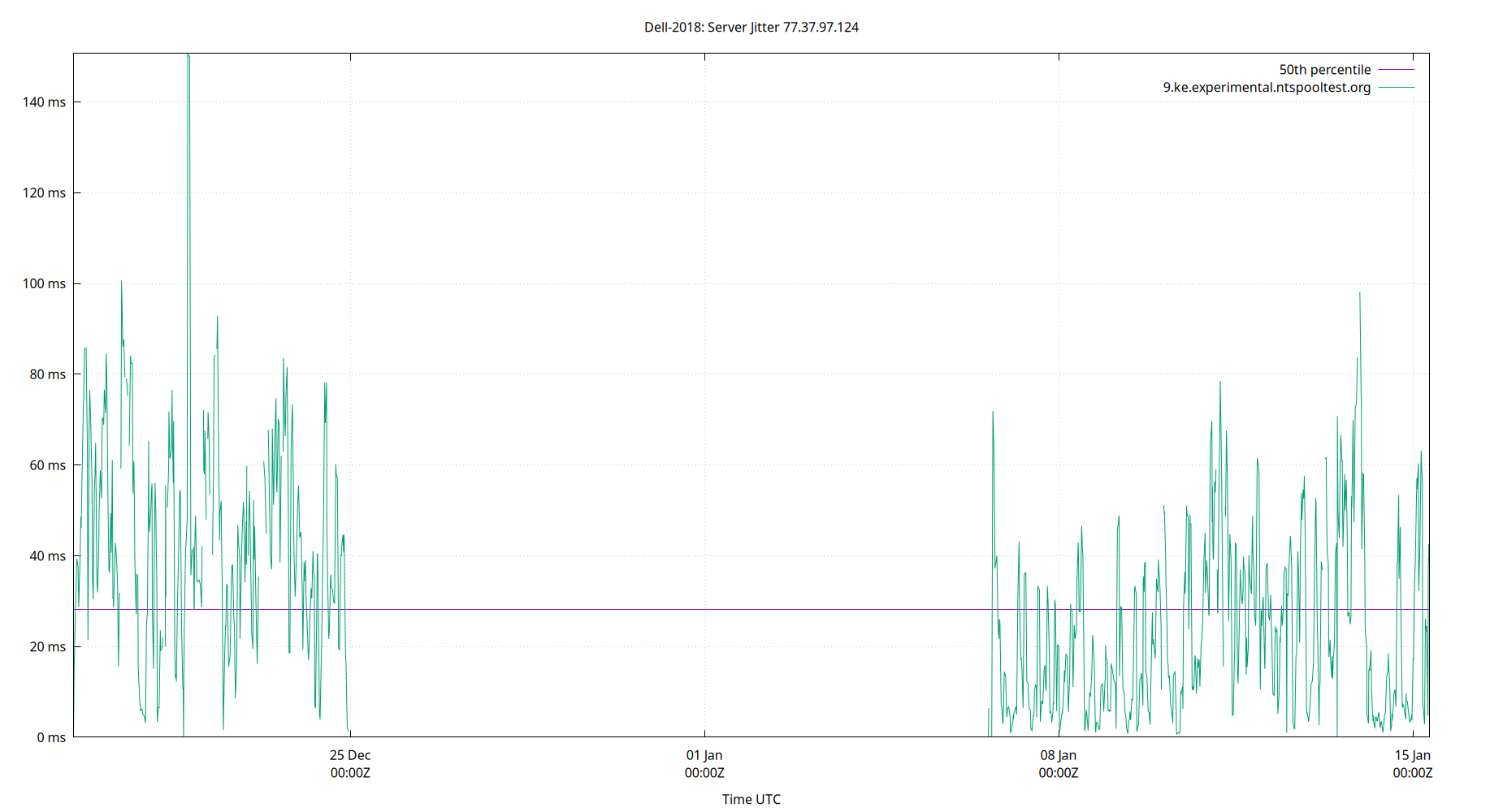
Task: Click the "00:00Z" label under 25 Dec
Action: (x=349, y=773)
